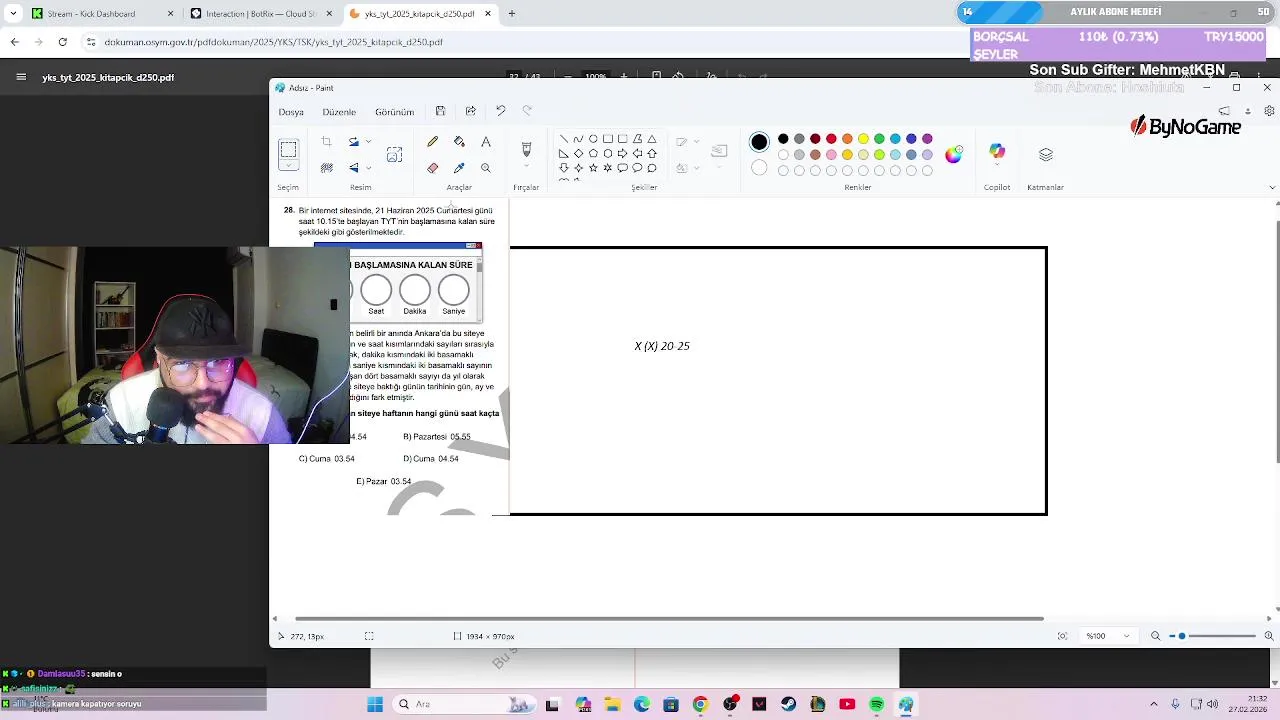Click the browser address bar URL

coord(273,42)
